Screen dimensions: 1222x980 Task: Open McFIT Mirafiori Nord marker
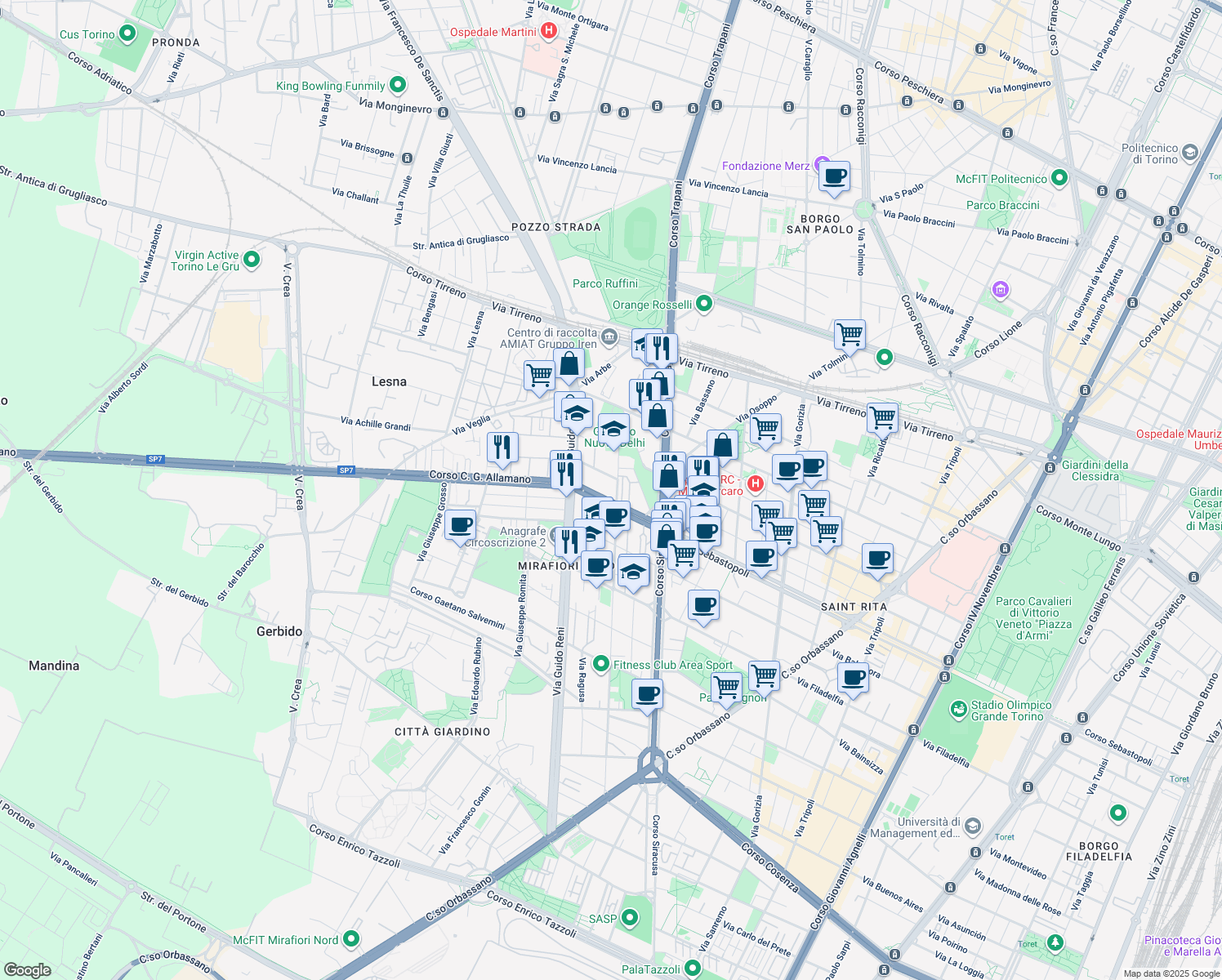click(x=350, y=940)
